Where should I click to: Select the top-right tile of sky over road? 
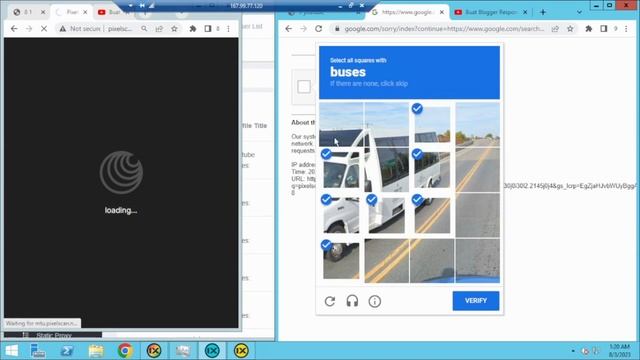tap(478, 124)
